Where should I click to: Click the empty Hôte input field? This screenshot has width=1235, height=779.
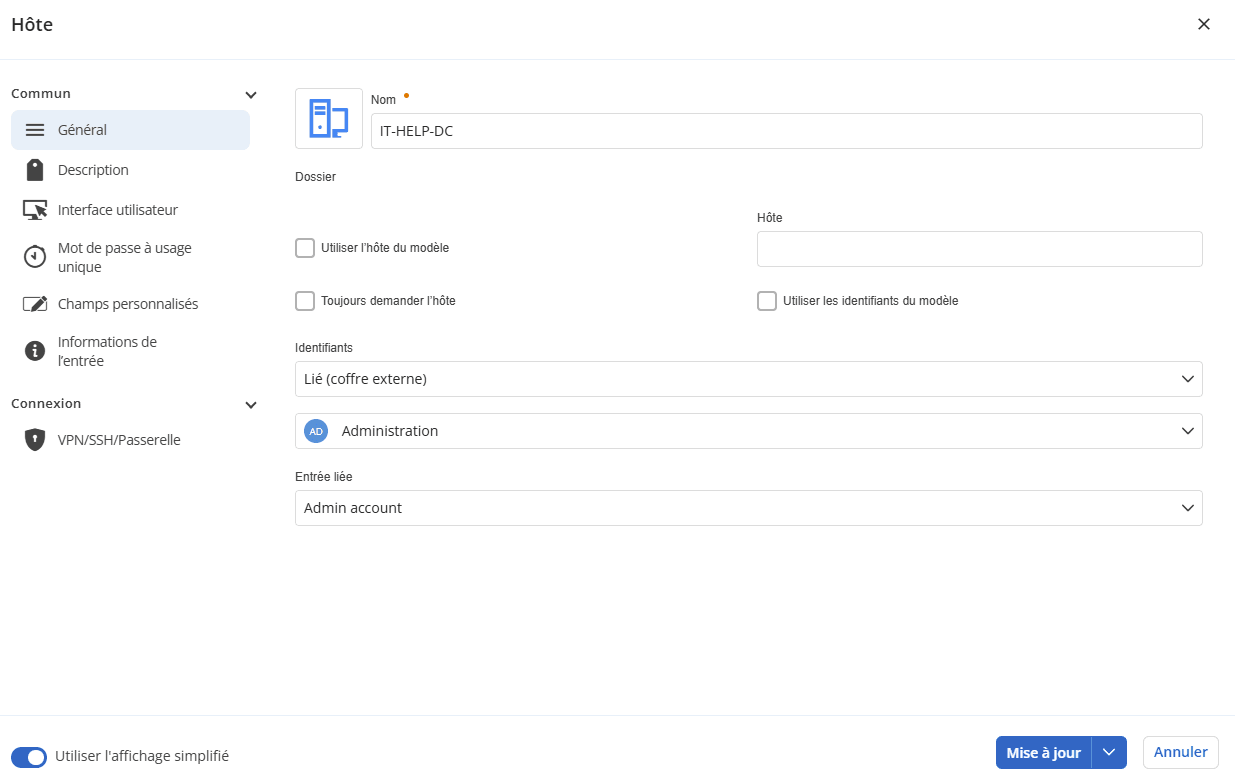point(979,249)
